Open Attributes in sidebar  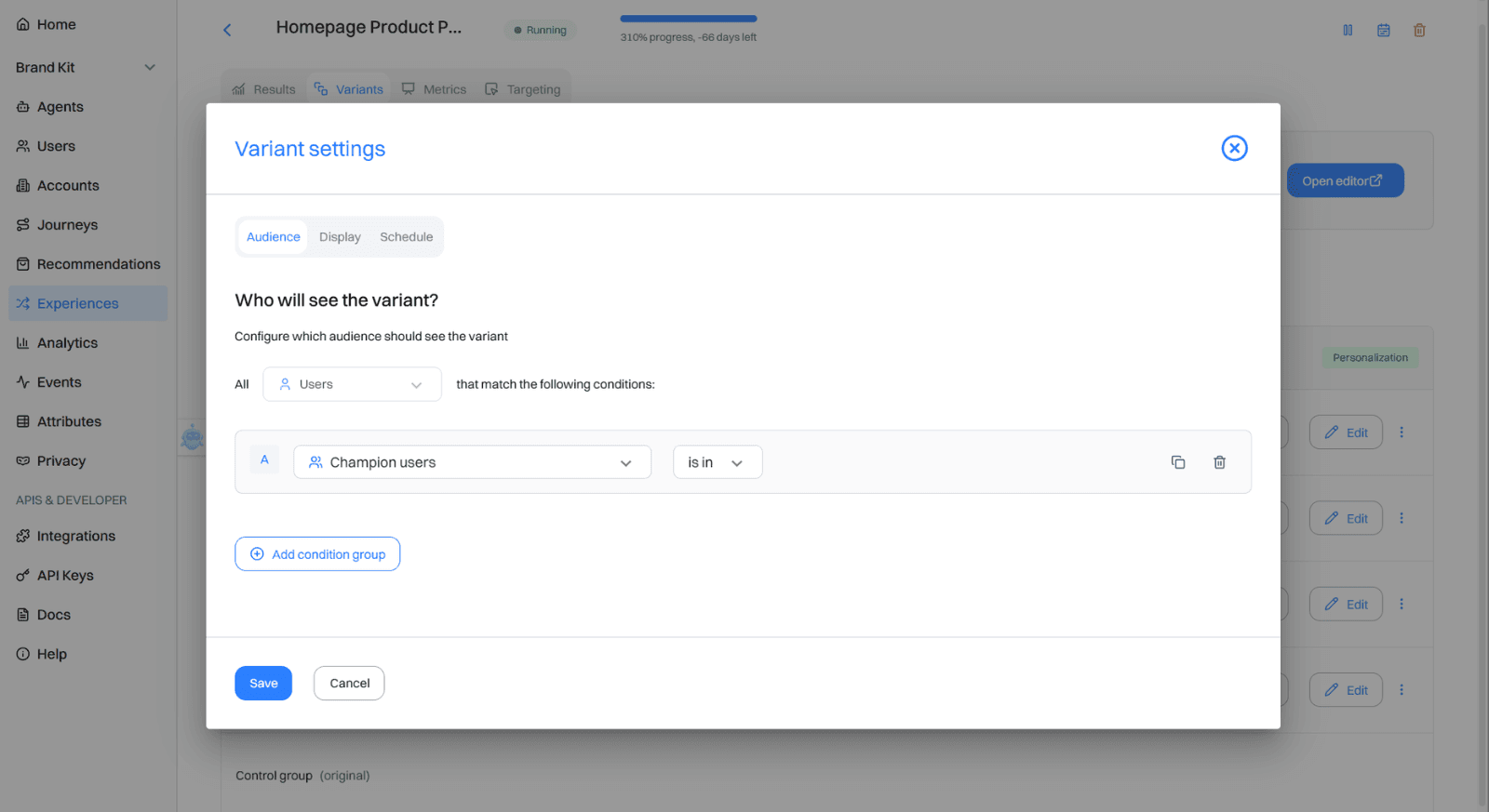click(x=59, y=421)
